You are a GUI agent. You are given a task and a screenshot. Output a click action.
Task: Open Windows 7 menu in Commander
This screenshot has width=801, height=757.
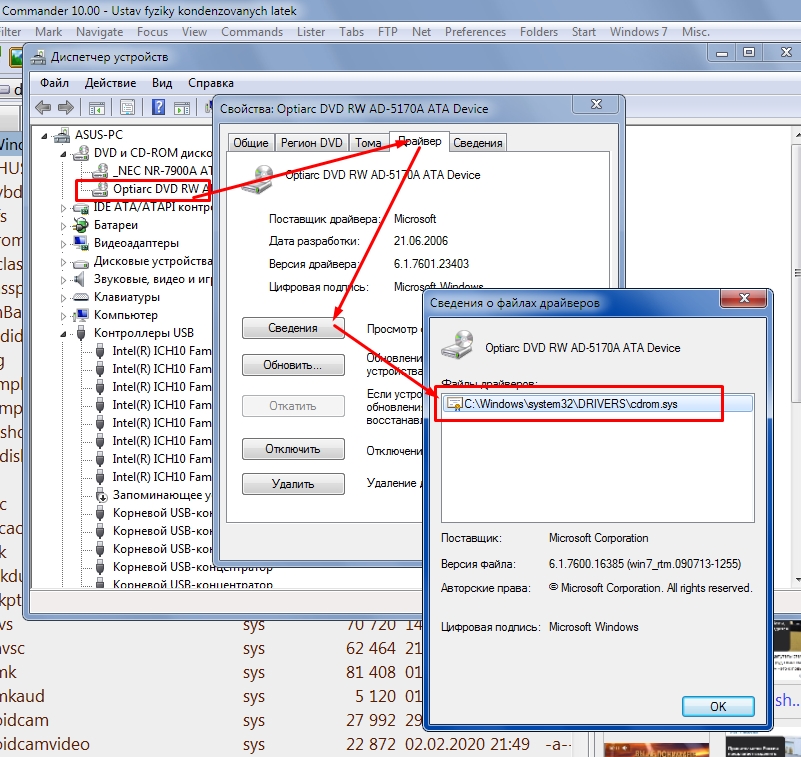pyautogui.click(x=639, y=32)
